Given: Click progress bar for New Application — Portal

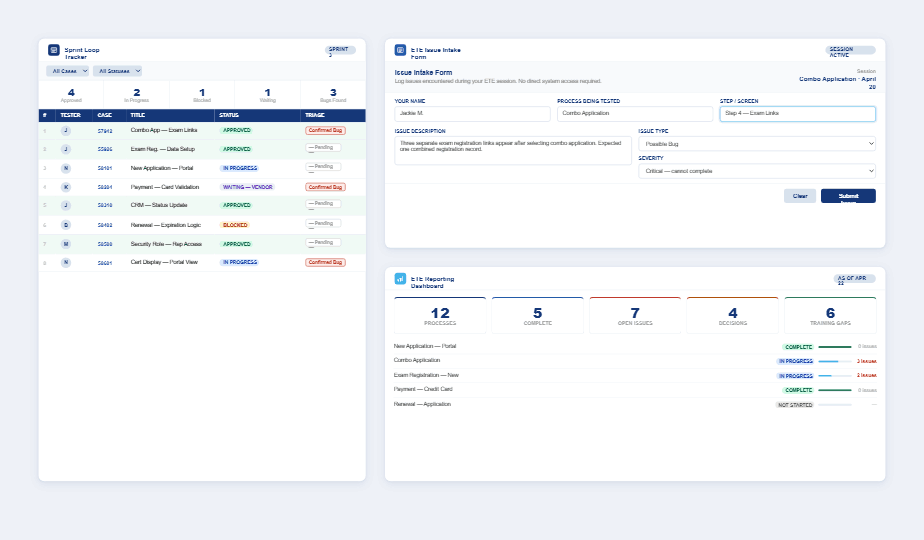Looking at the screenshot, I should click(x=834, y=347).
